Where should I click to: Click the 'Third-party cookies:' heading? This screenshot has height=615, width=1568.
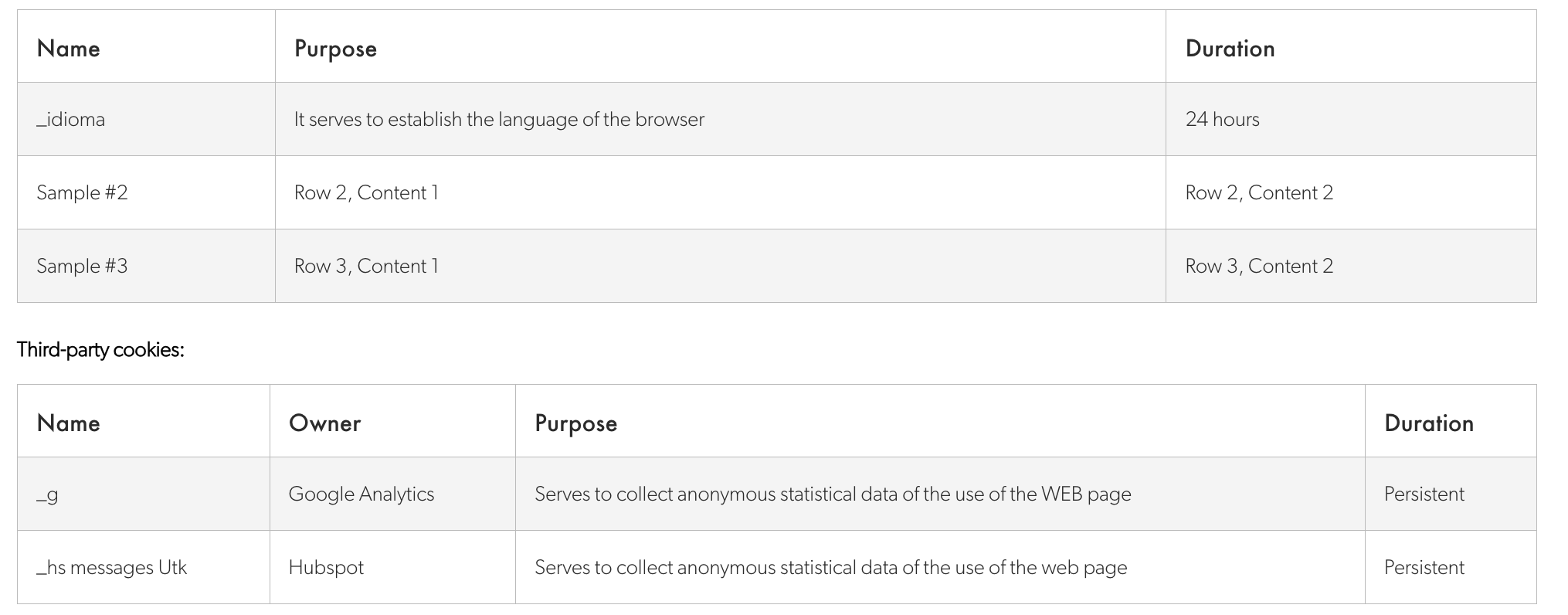(100, 350)
